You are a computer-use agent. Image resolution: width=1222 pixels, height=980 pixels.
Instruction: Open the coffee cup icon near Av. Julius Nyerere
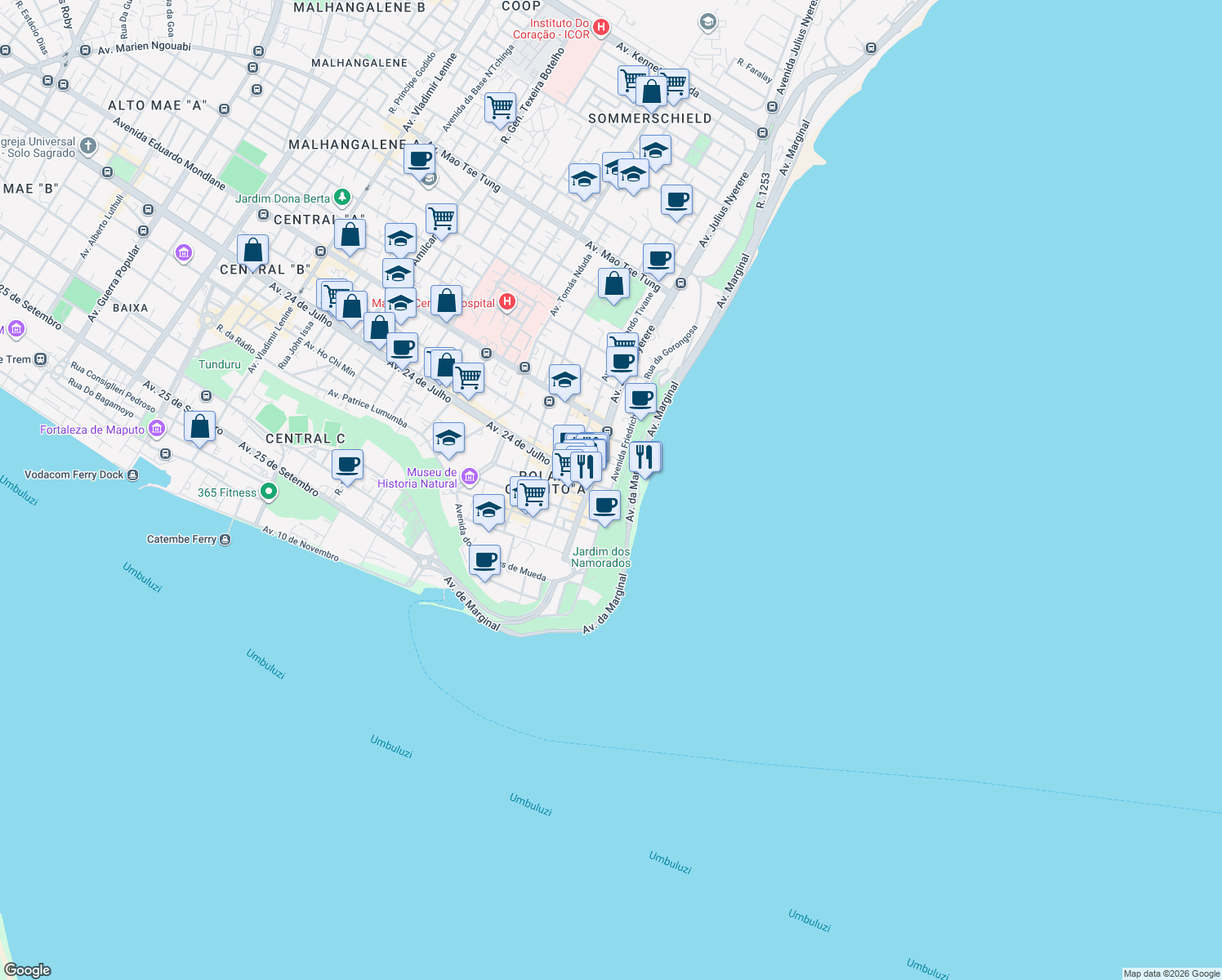point(676,202)
